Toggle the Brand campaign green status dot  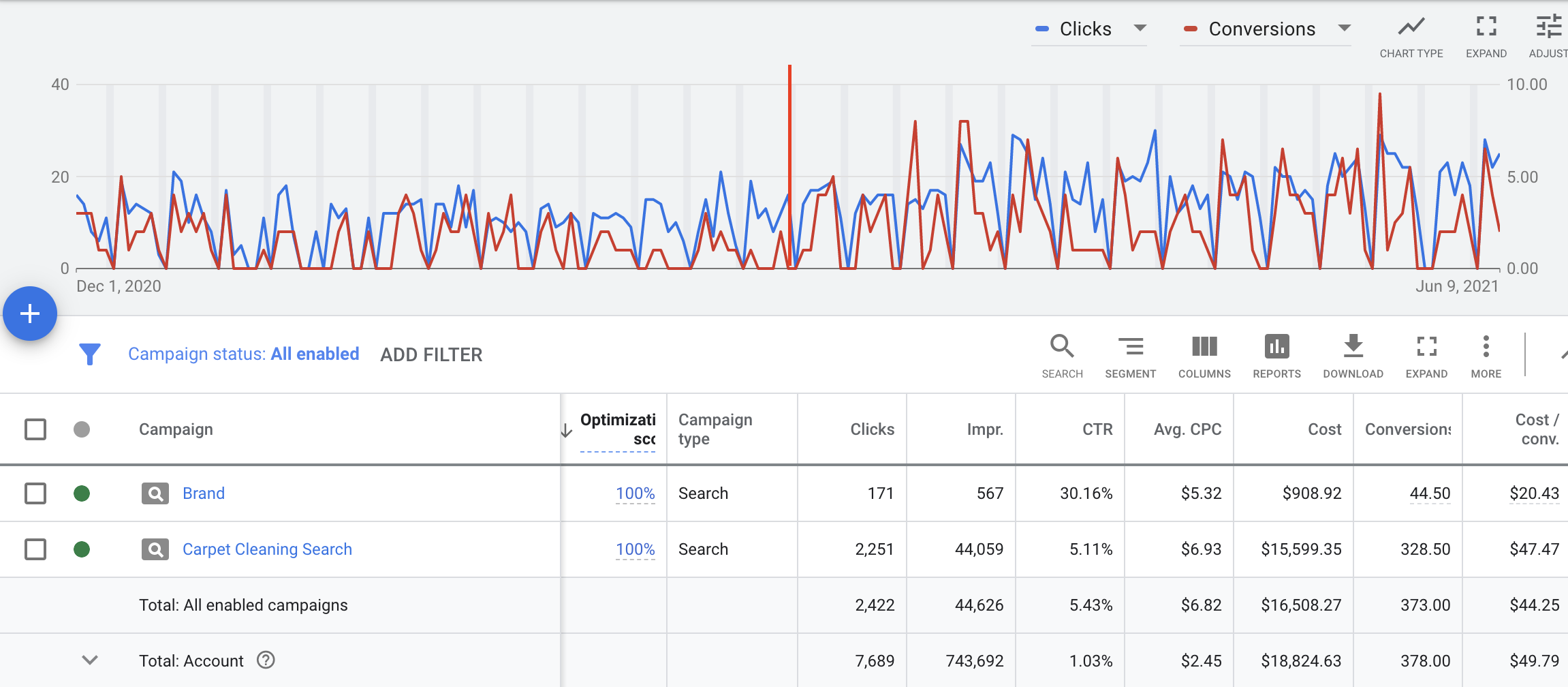[82, 493]
